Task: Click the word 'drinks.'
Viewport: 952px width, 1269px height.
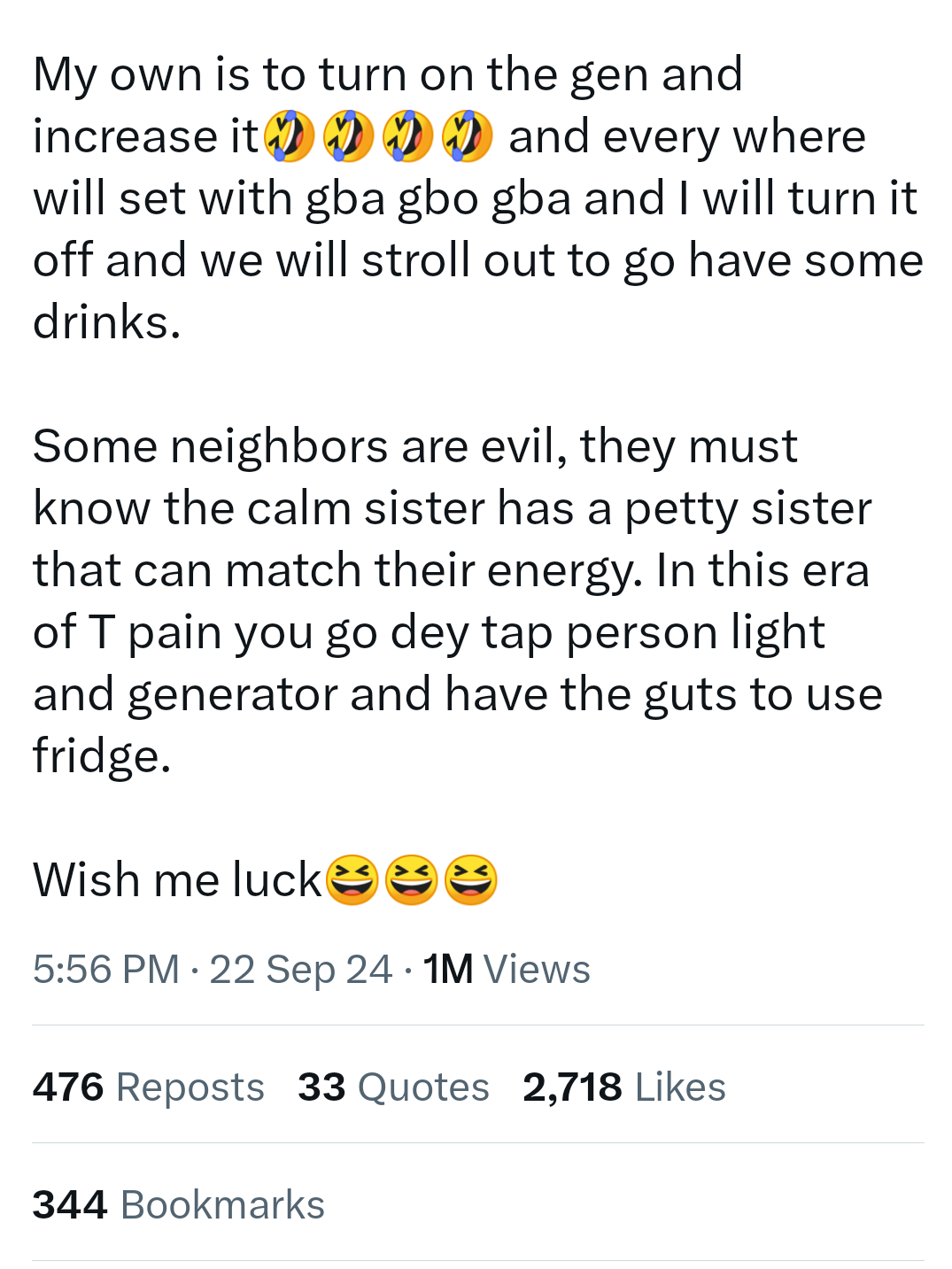Action: (107, 322)
